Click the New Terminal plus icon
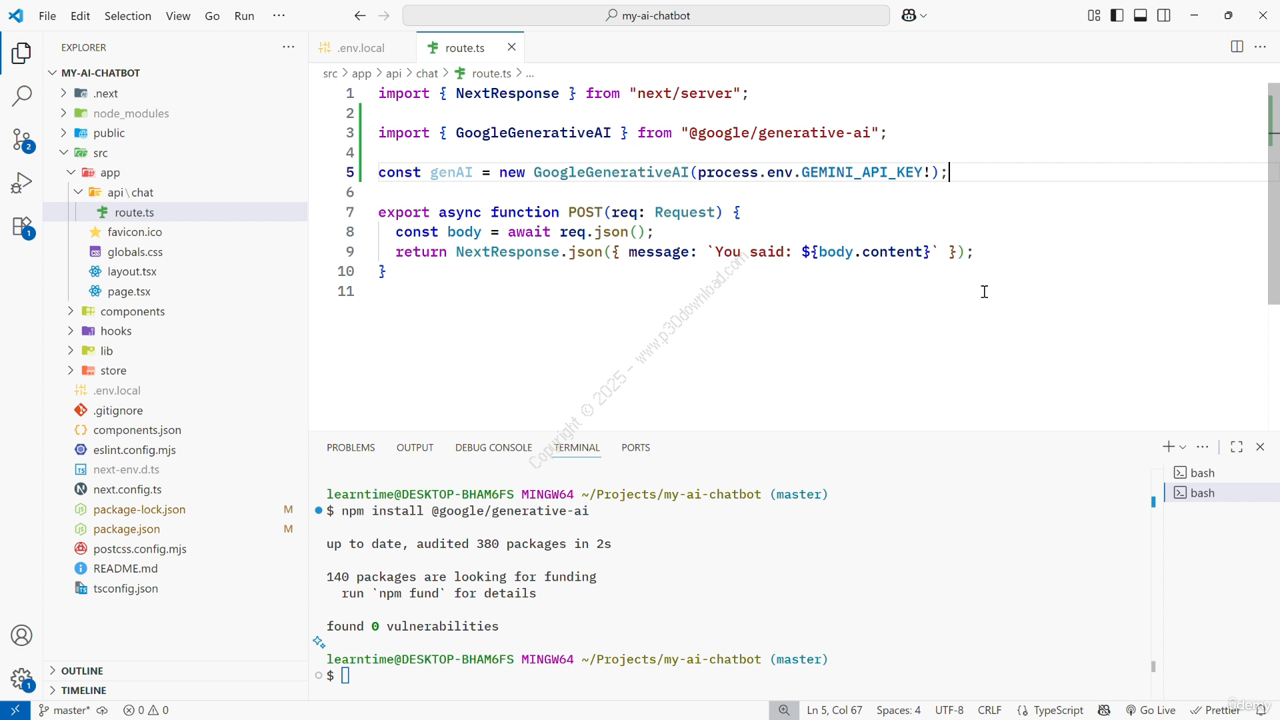The image size is (1280, 720). pos(1168,447)
